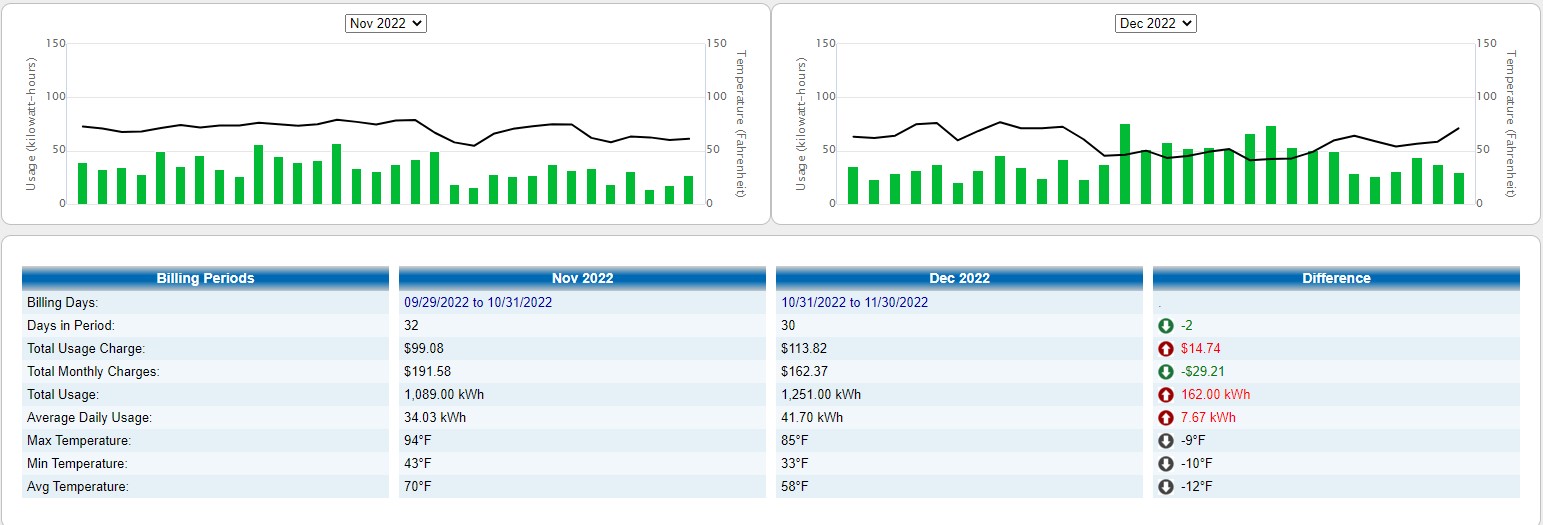Screen dimensions: 1543x525
Task: Click the red up arrow beside $14.74
Action: [1165, 349]
